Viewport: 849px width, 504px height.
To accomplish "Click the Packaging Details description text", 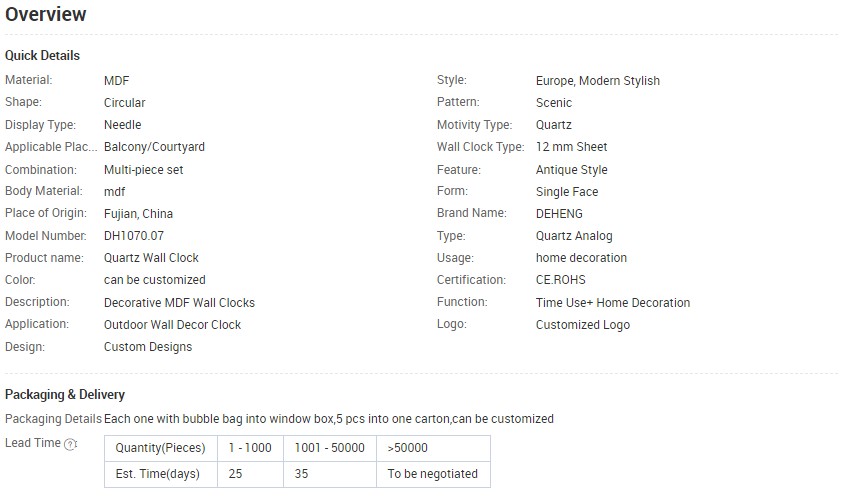I will coord(328,419).
